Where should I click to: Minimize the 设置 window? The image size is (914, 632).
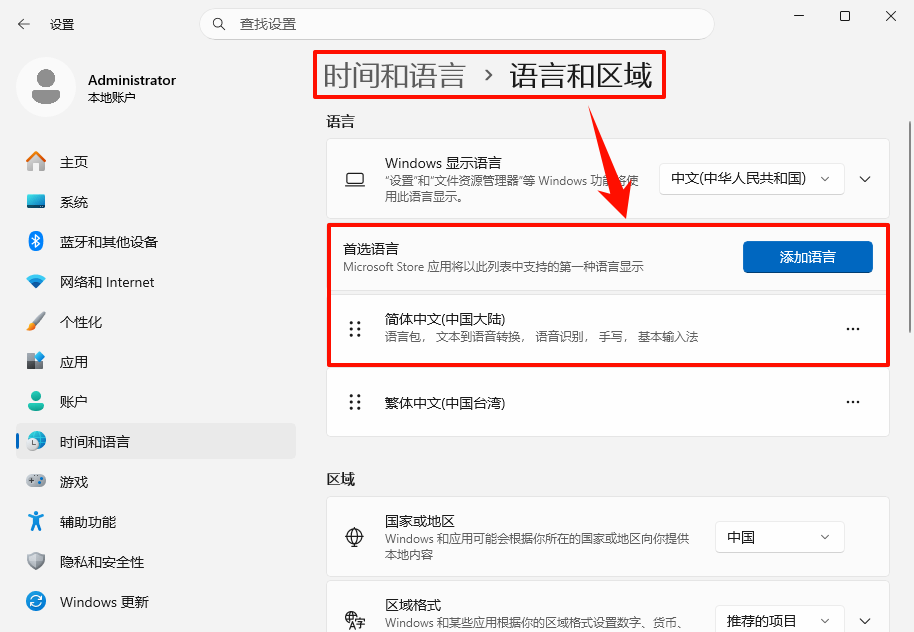point(799,16)
